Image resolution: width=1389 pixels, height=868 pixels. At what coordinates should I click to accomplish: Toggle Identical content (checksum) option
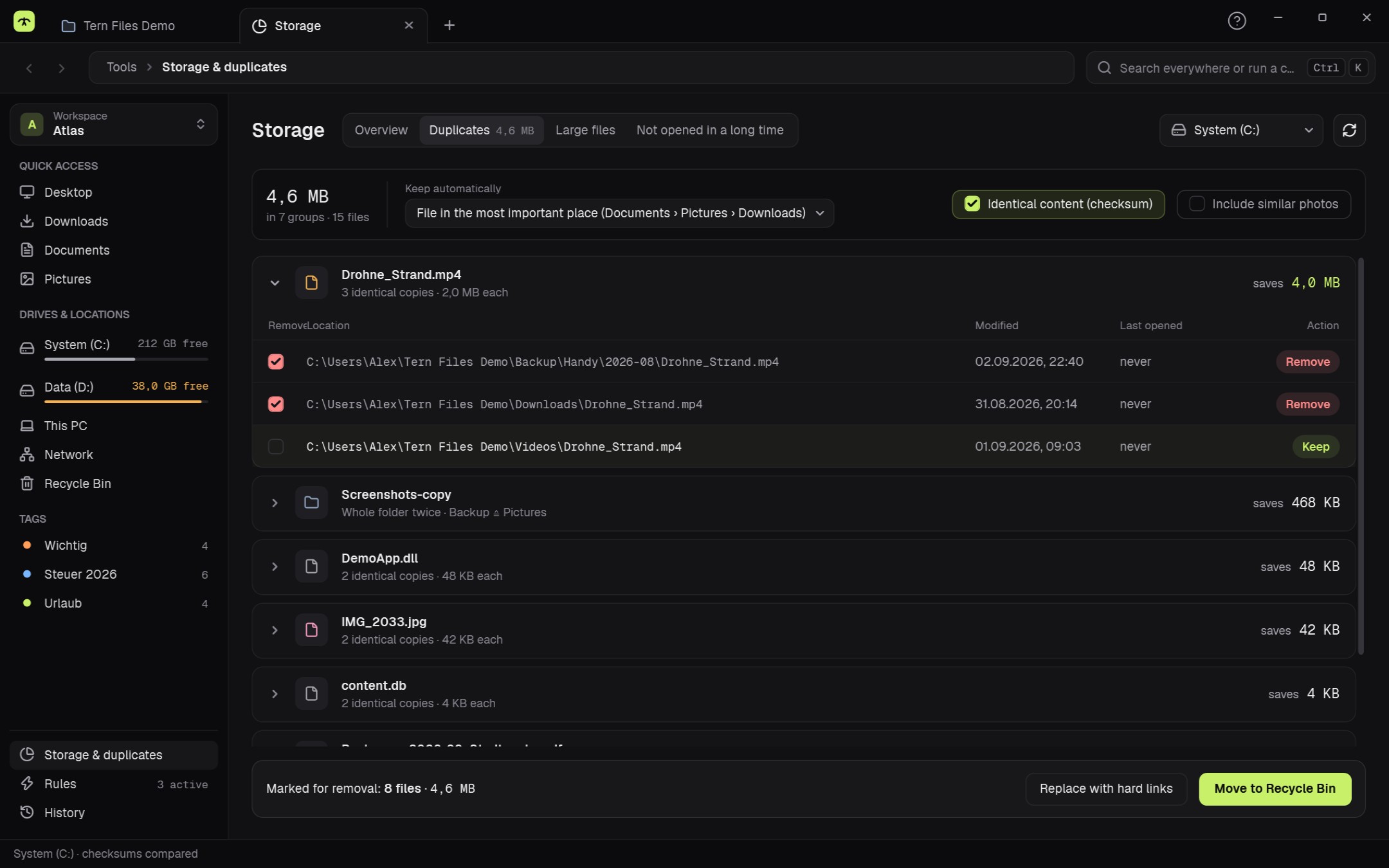point(1058,204)
